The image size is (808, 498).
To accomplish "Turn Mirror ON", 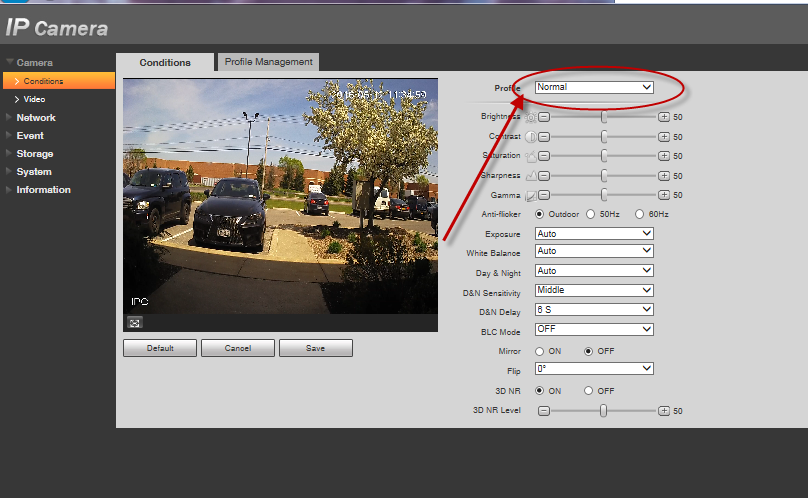I will [x=540, y=351].
